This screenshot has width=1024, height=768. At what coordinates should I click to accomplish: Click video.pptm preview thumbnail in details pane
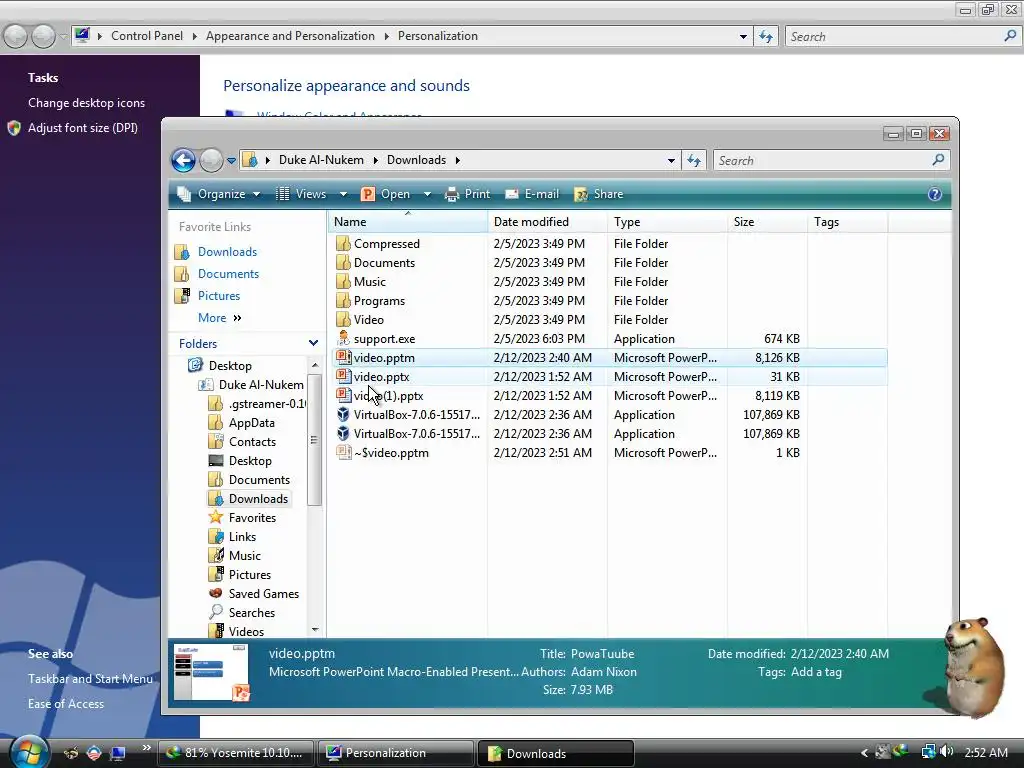pos(212,673)
